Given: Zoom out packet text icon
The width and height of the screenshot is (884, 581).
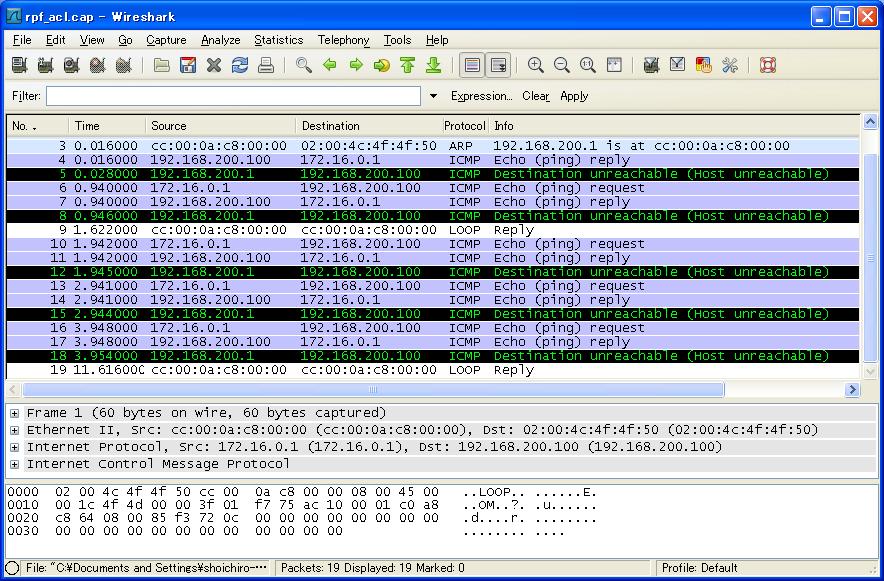Looking at the screenshot, I should [x=562, y=65].
